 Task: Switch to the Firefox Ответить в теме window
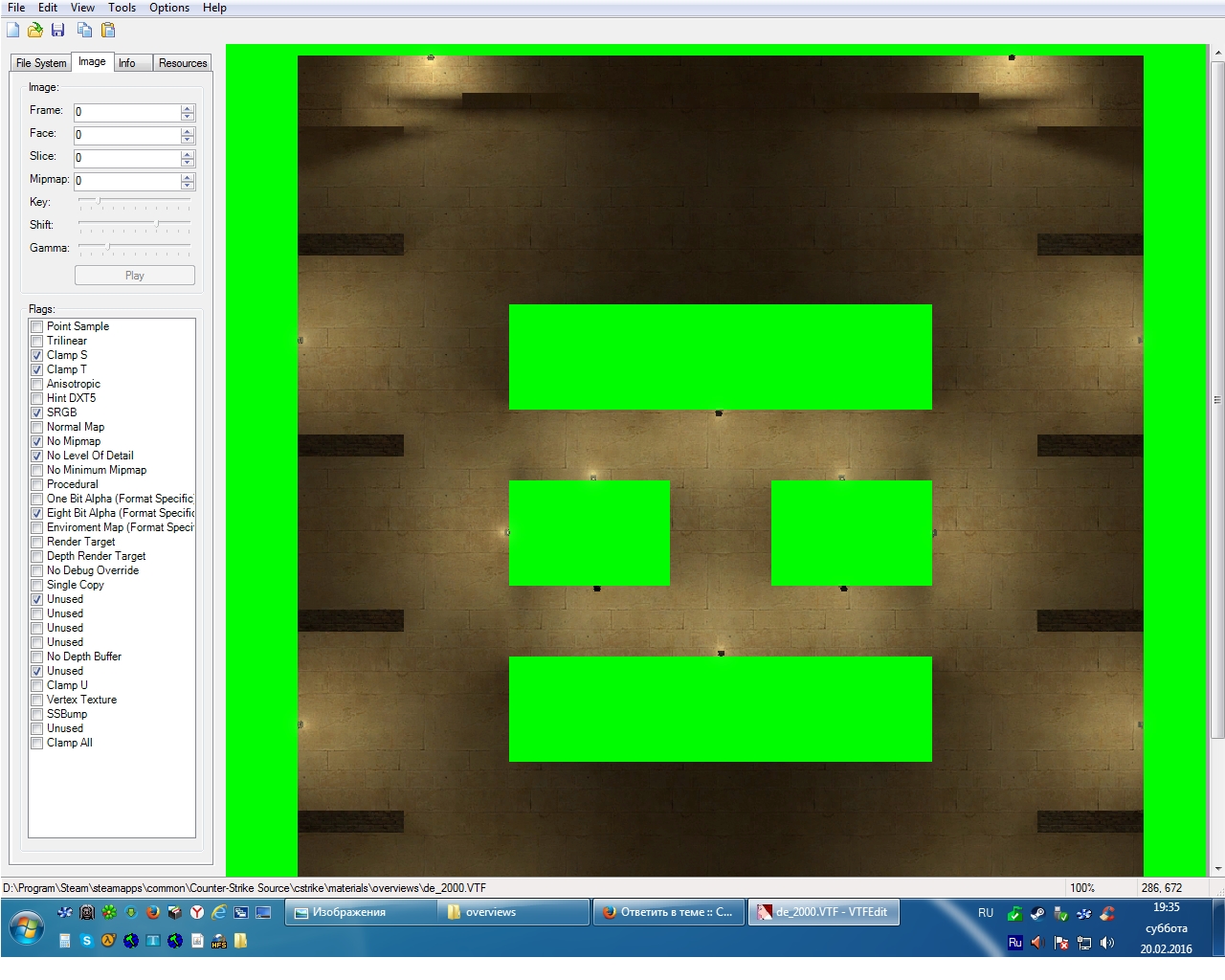click(669, 913)
